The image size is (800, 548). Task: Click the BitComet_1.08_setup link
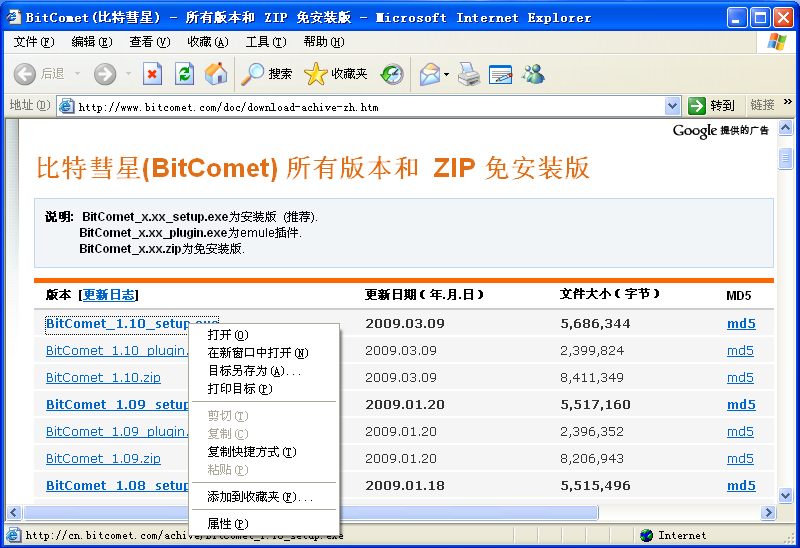pos(117,486)
